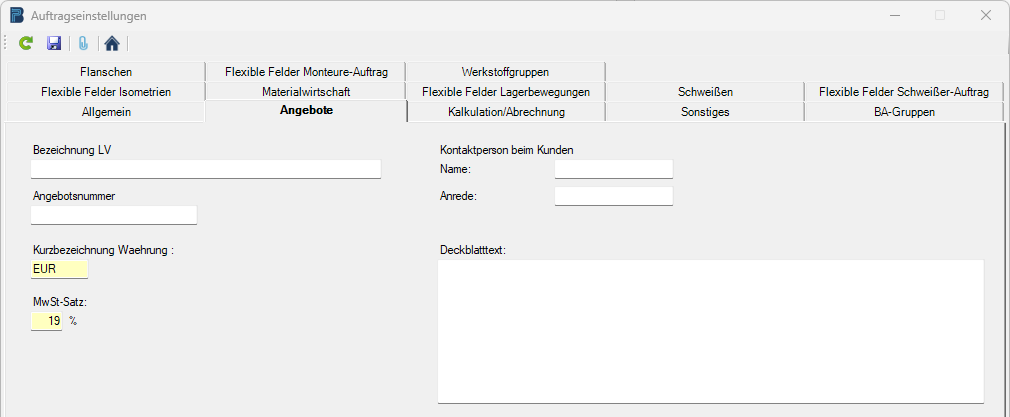Select the MwSt-Satz percentage field
This screenshot has width=1010, height=417.
coord(47,321)
